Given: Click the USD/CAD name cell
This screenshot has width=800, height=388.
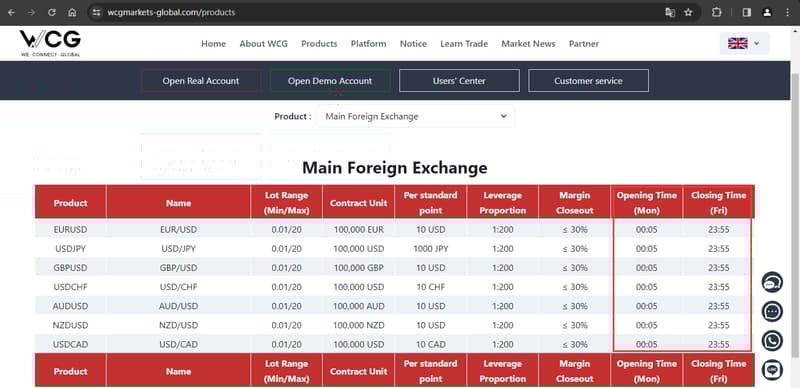Looking at the screenshot, I should pyautogui.click(x=179, y=345).
